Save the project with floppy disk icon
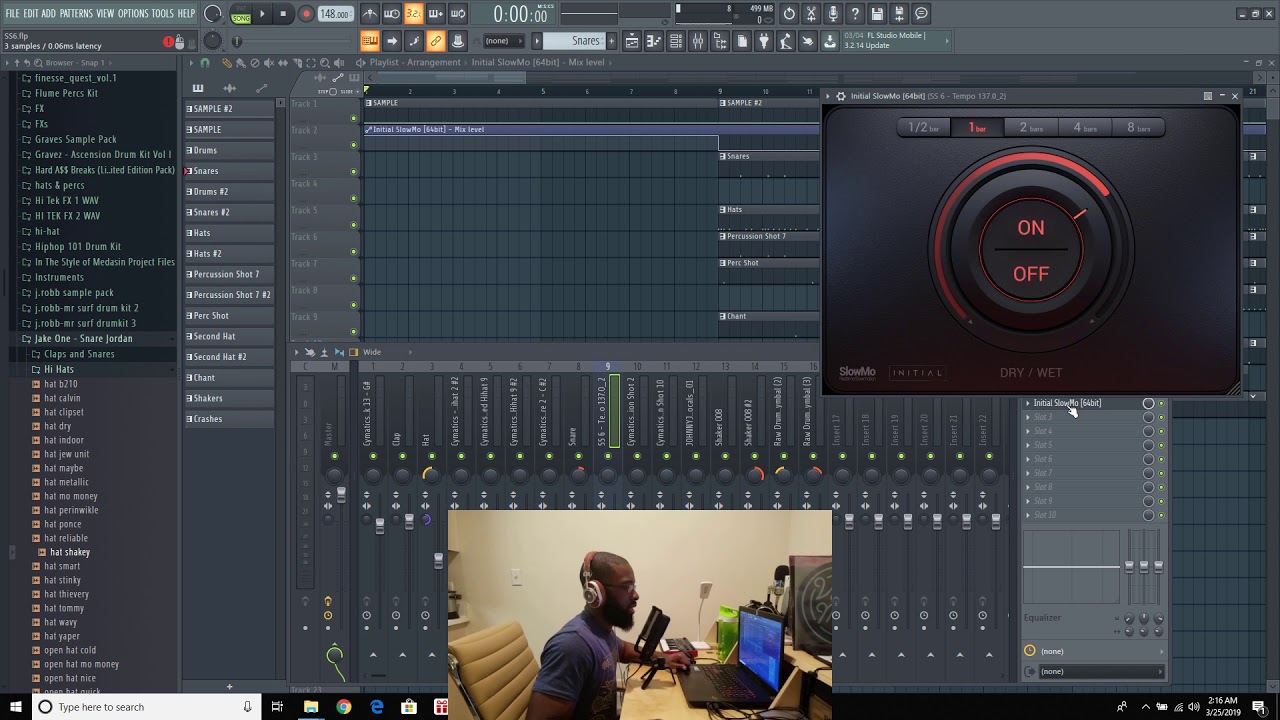The width and height of the screenshot is (1280, 720). [x=878, y=14]
